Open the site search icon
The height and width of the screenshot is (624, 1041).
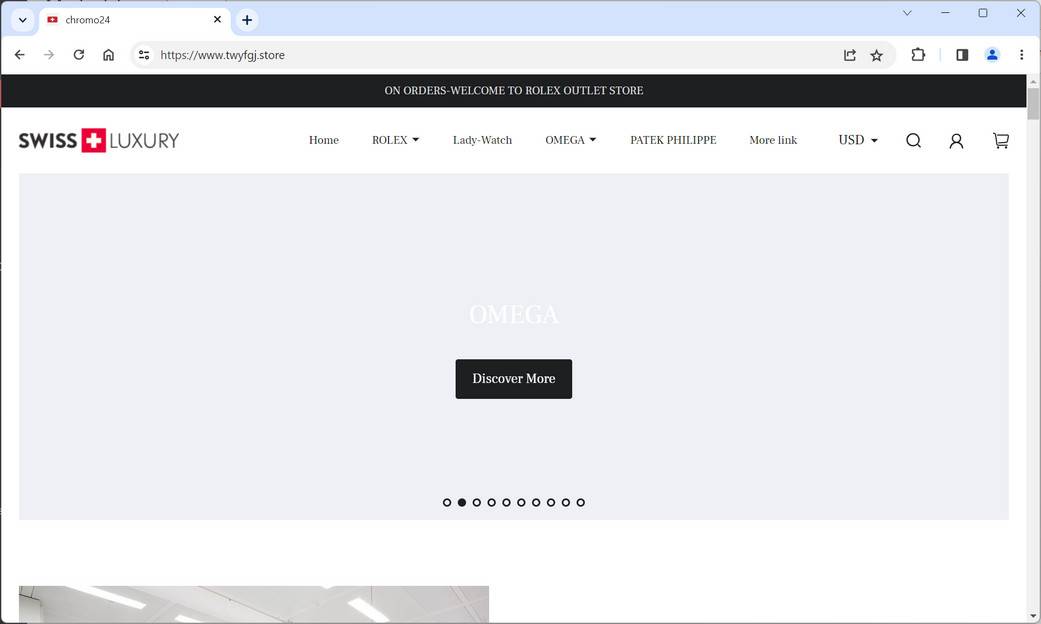point(914,140)
